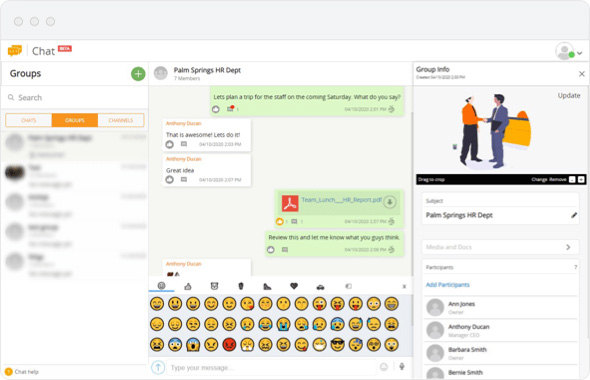The width and height of the screenshot is (590, 380).
Task: Download the Team_Lunch_HR_Report.pdf file
Action: (x=390, y=202)
